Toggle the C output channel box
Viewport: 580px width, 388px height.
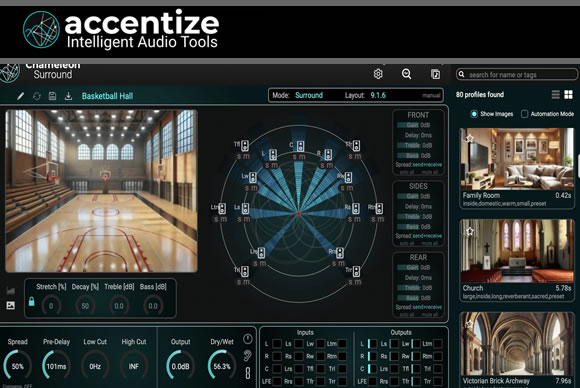pyautogui.click(x=372, y=369)
